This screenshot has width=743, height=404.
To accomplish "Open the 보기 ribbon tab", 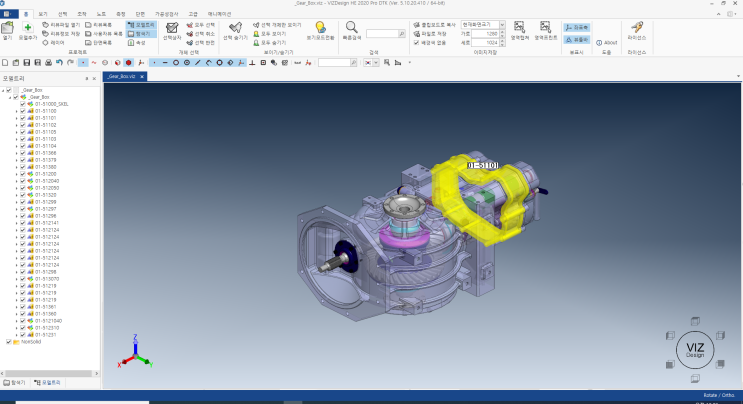I will (43, 14).
